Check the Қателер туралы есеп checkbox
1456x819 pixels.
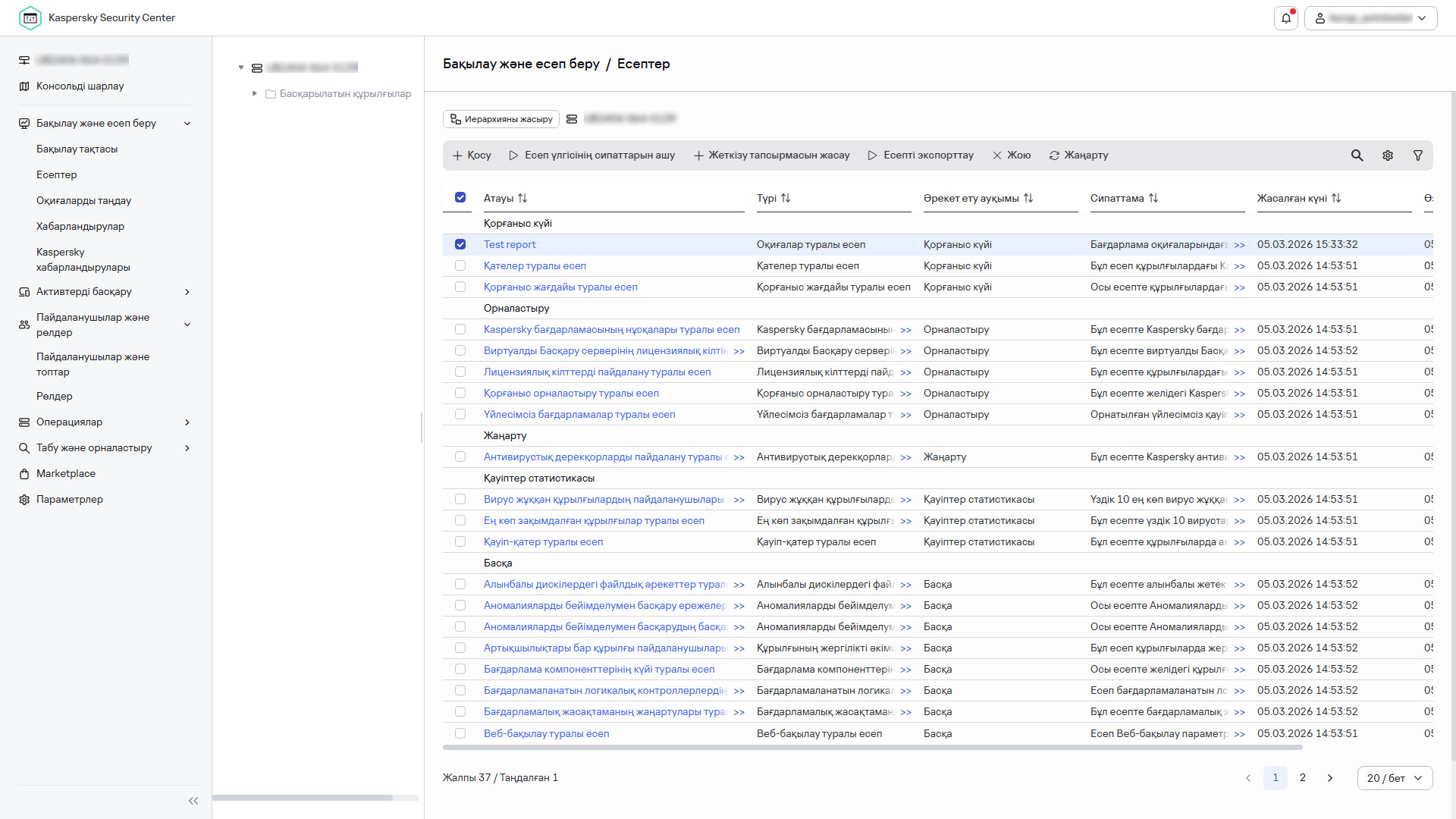[x=460, y=266]
